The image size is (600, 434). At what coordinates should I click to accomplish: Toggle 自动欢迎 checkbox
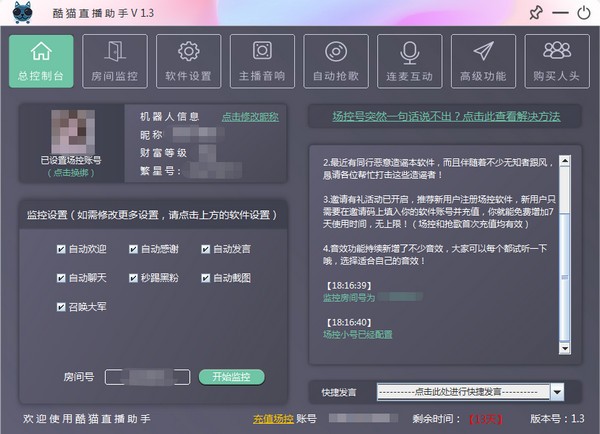(x=61, y=249)
